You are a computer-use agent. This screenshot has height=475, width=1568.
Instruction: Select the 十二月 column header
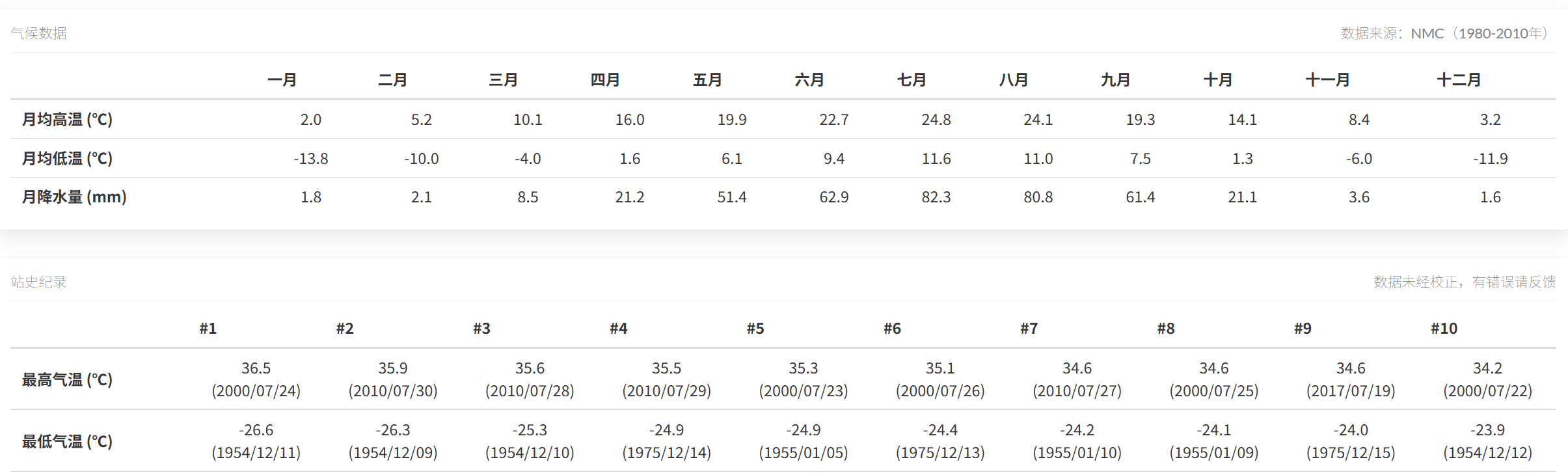(x=1459, y=80)
